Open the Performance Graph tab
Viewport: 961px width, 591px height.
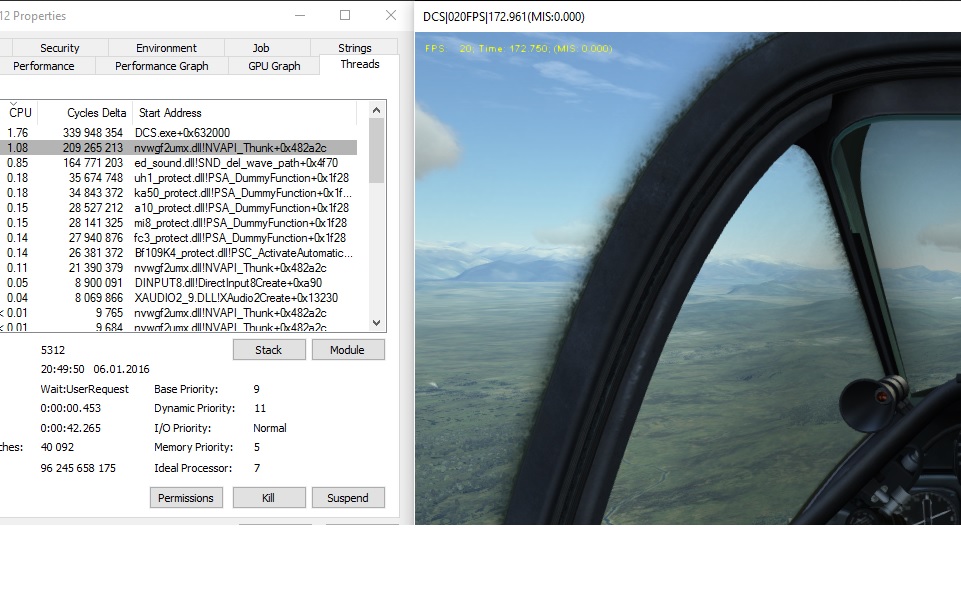[162, 66]
